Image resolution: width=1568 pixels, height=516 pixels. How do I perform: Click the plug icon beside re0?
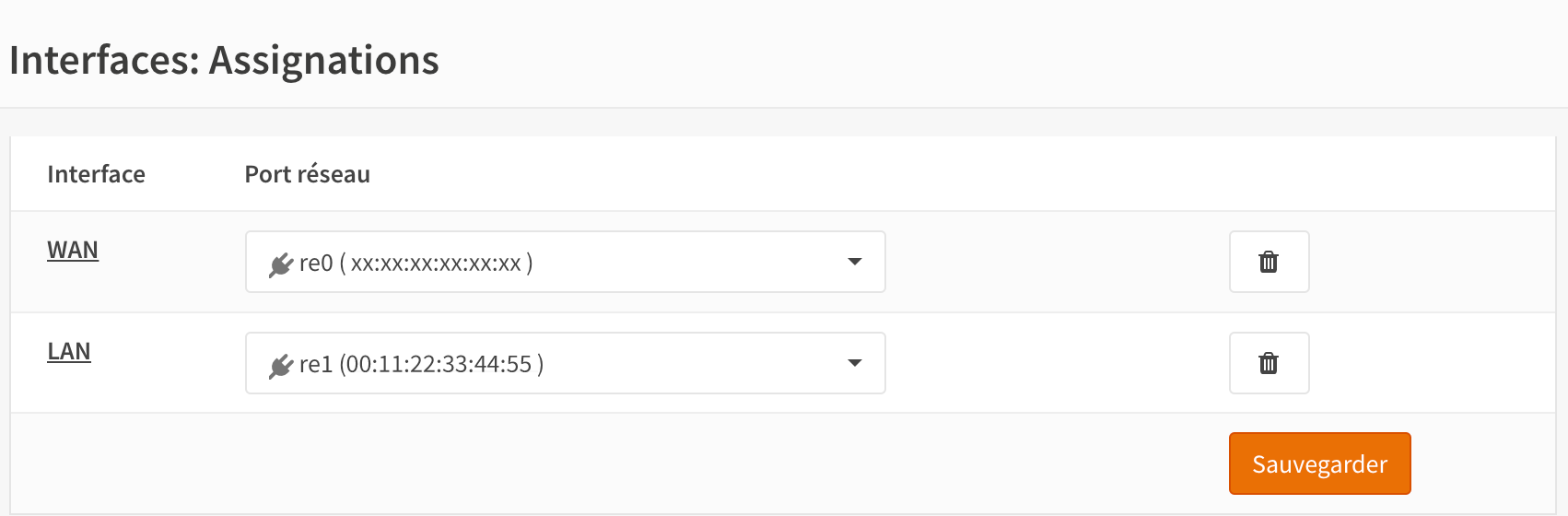pyautogui.click(x=281, y=264)
